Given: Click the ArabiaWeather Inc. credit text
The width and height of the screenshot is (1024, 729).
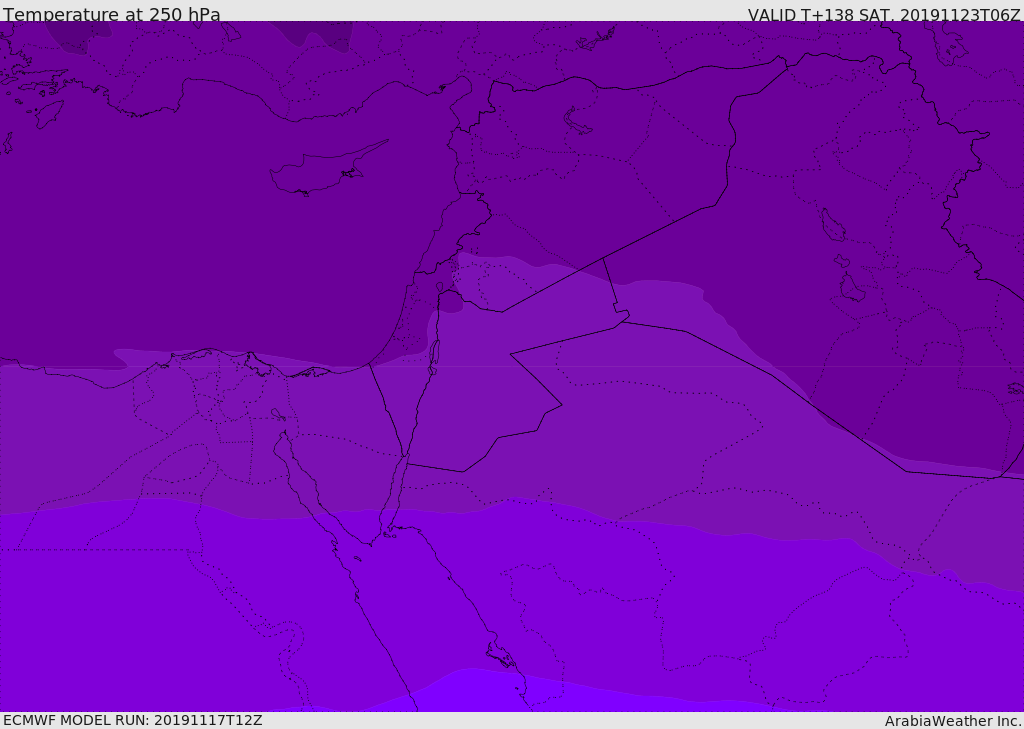Looking at the screenshot, I should pos(952,721).
